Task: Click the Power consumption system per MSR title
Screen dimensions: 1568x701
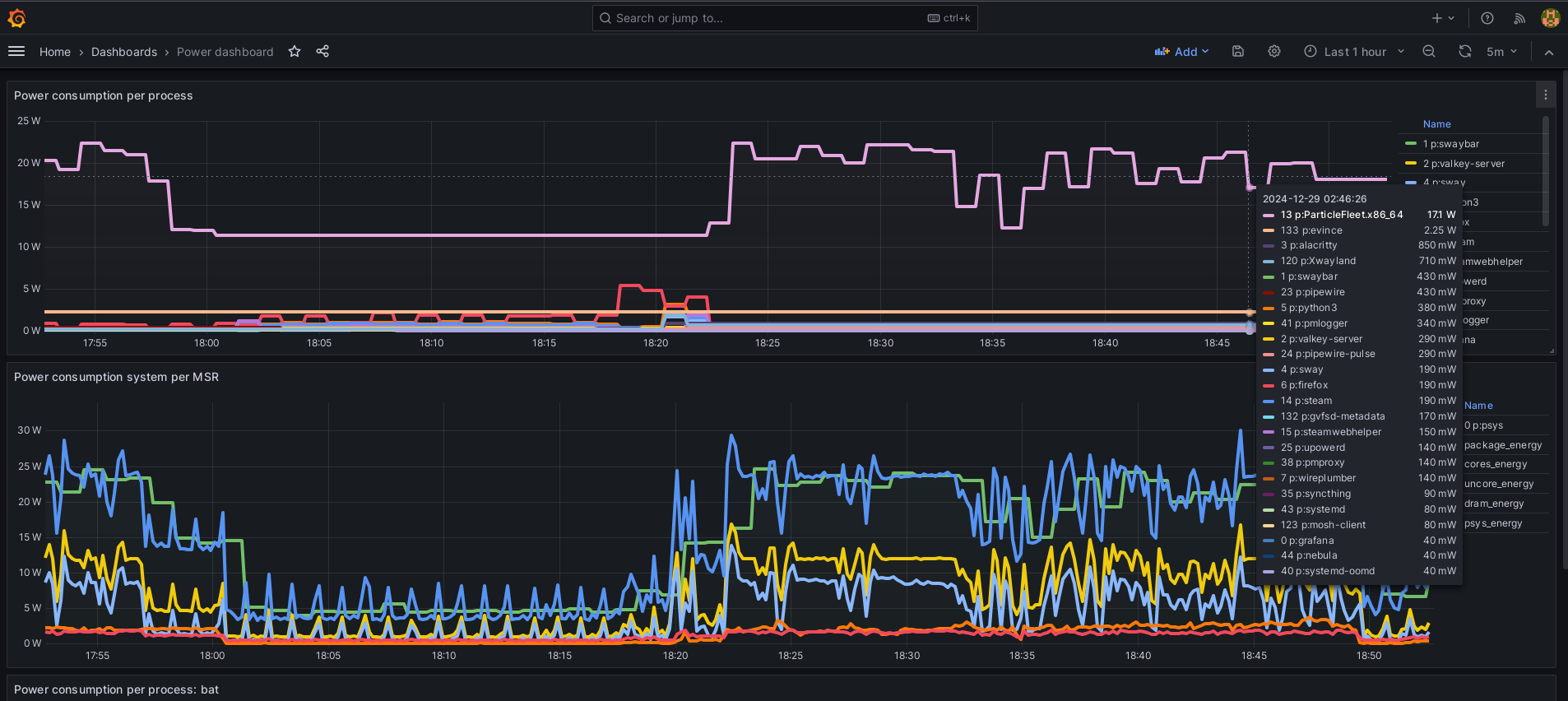Action: (x=117, y=377)
